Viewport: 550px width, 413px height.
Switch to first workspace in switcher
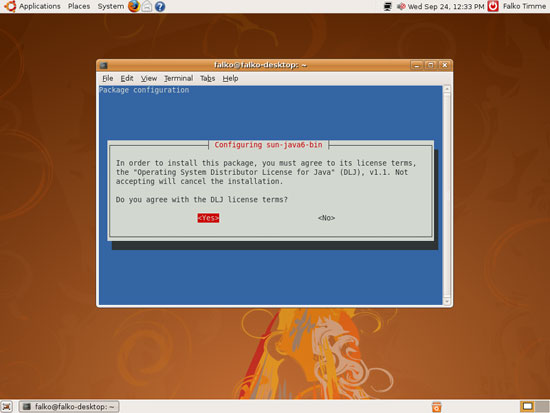[528, 406]
